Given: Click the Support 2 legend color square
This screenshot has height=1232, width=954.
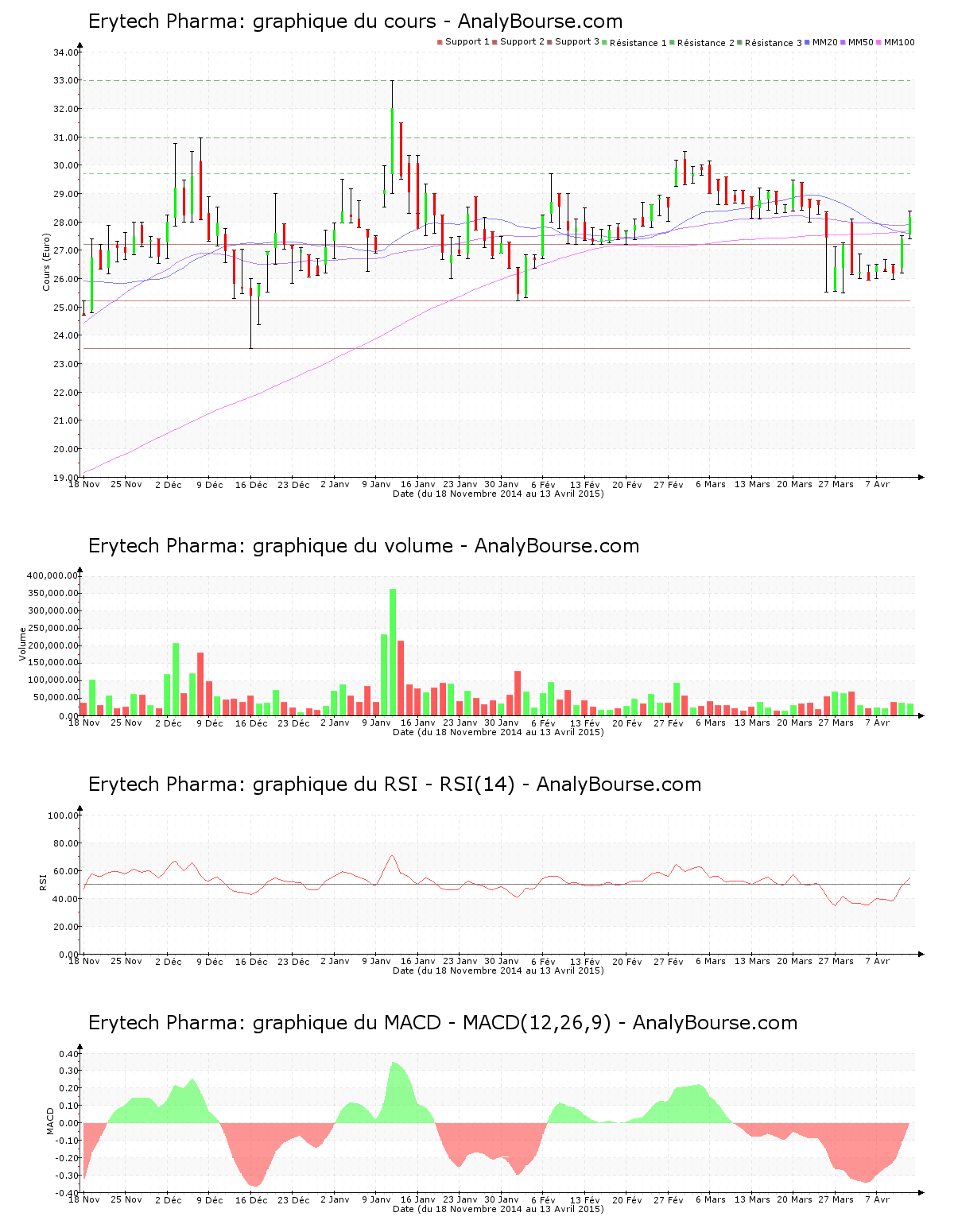Looking at the screenshot, I should (494, 42).
